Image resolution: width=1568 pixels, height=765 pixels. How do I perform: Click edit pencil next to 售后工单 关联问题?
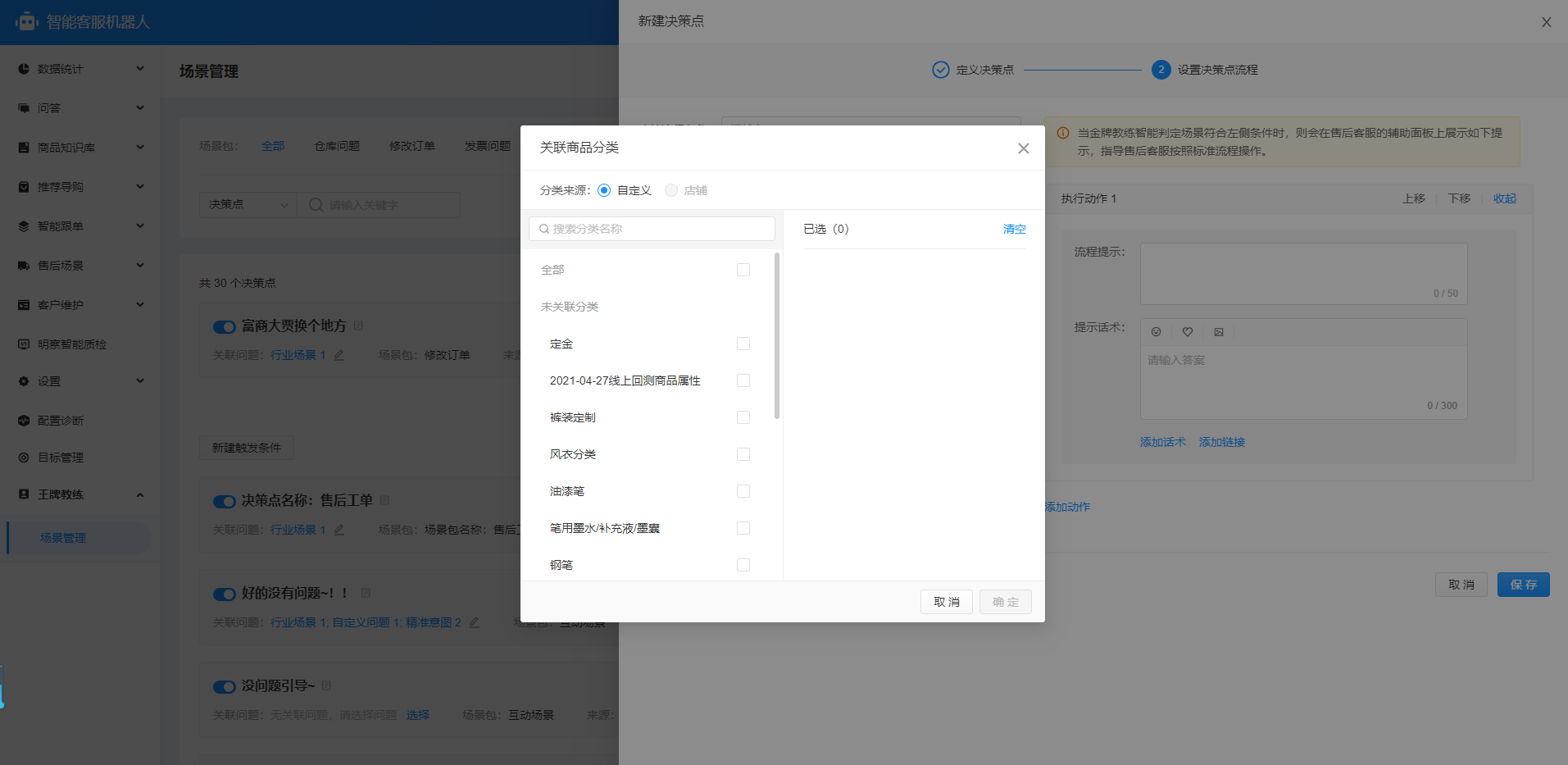click(339, 530)
